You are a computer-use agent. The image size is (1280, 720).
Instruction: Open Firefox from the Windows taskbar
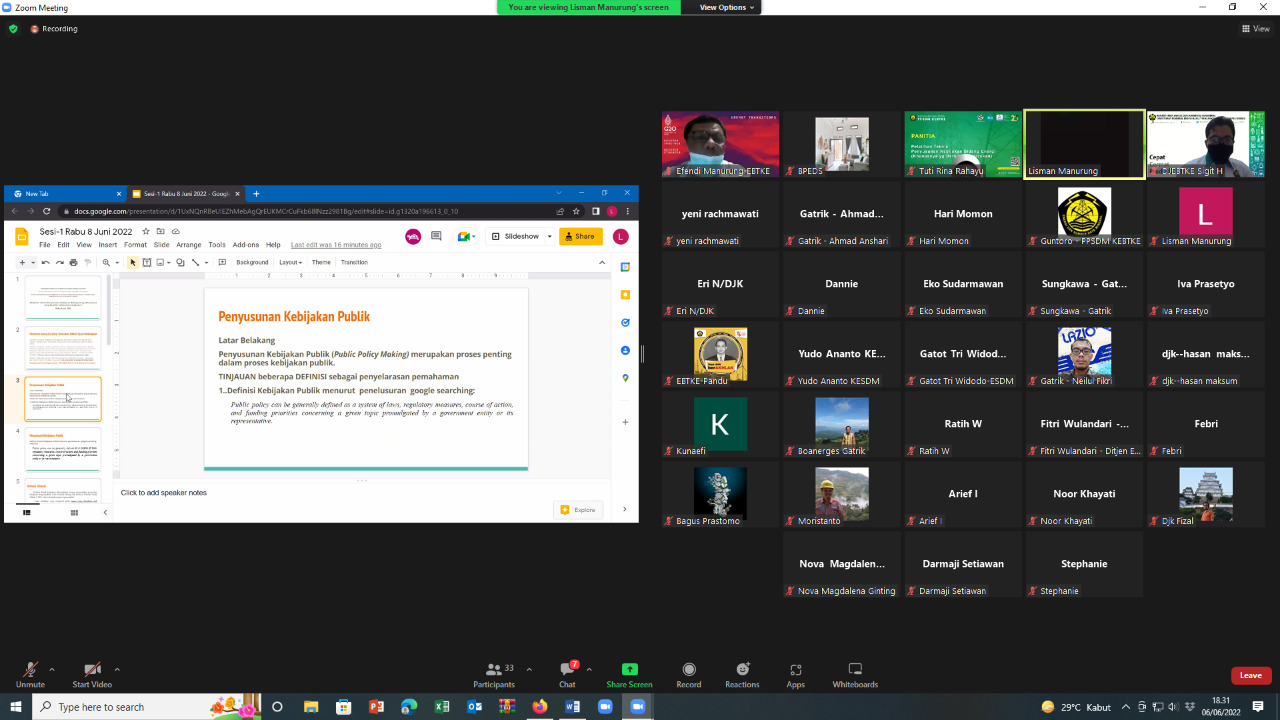click(x=540, y=707)
